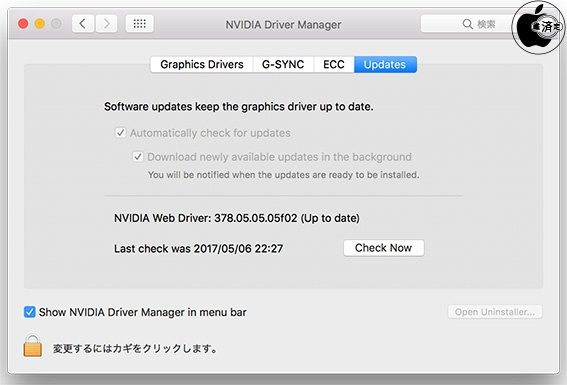
Task: Go forward with the right arrow
Action: [x=106, y=24]
